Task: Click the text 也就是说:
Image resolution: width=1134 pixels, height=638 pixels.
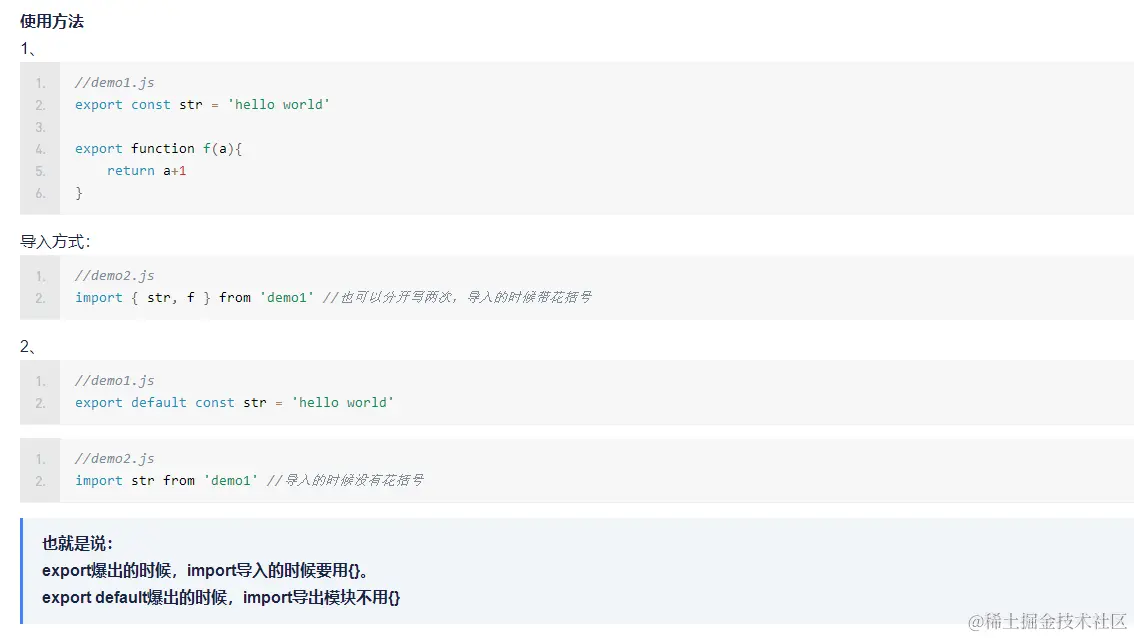Action: coord(77,543)
